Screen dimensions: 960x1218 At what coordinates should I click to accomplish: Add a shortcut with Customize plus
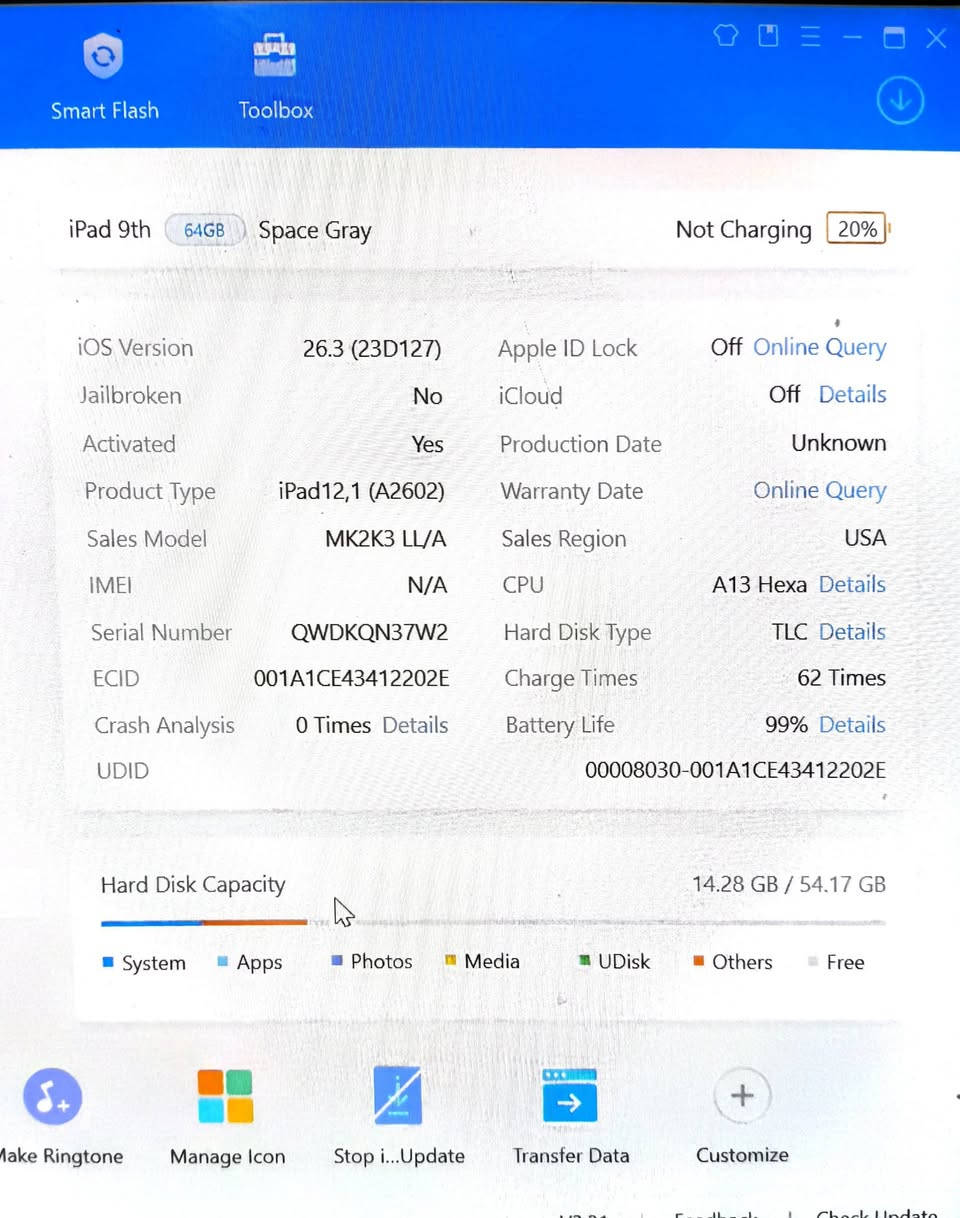point(742,1095)
